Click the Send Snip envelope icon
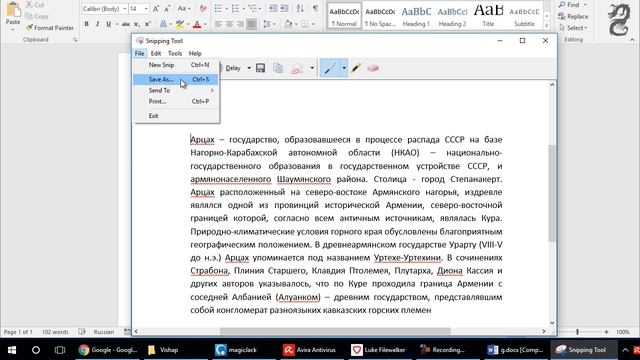Image resolution: width=640 pixels, height=360 pixels. [297, 69]
